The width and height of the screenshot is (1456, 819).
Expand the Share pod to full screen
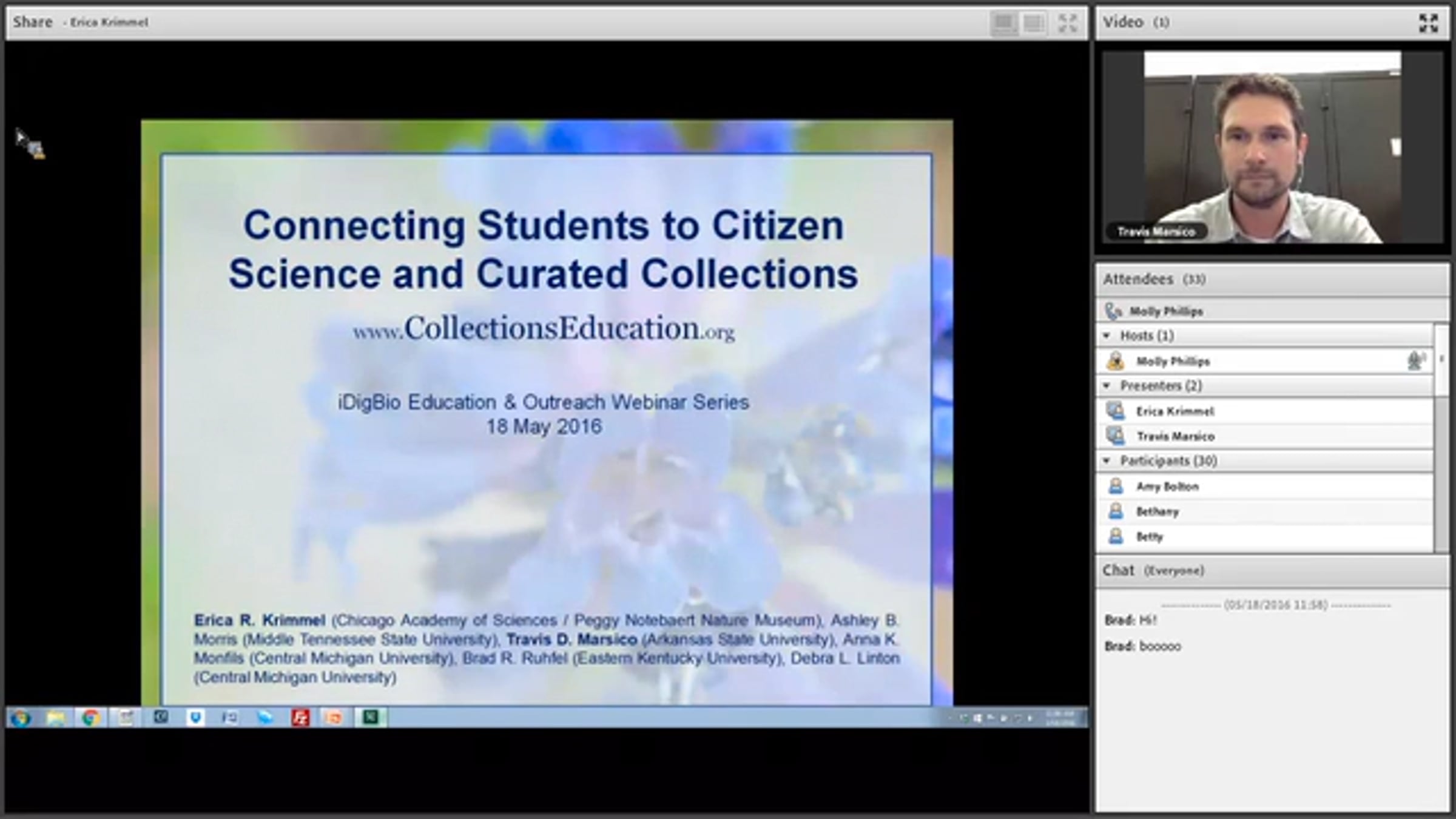click(1067, 23)
